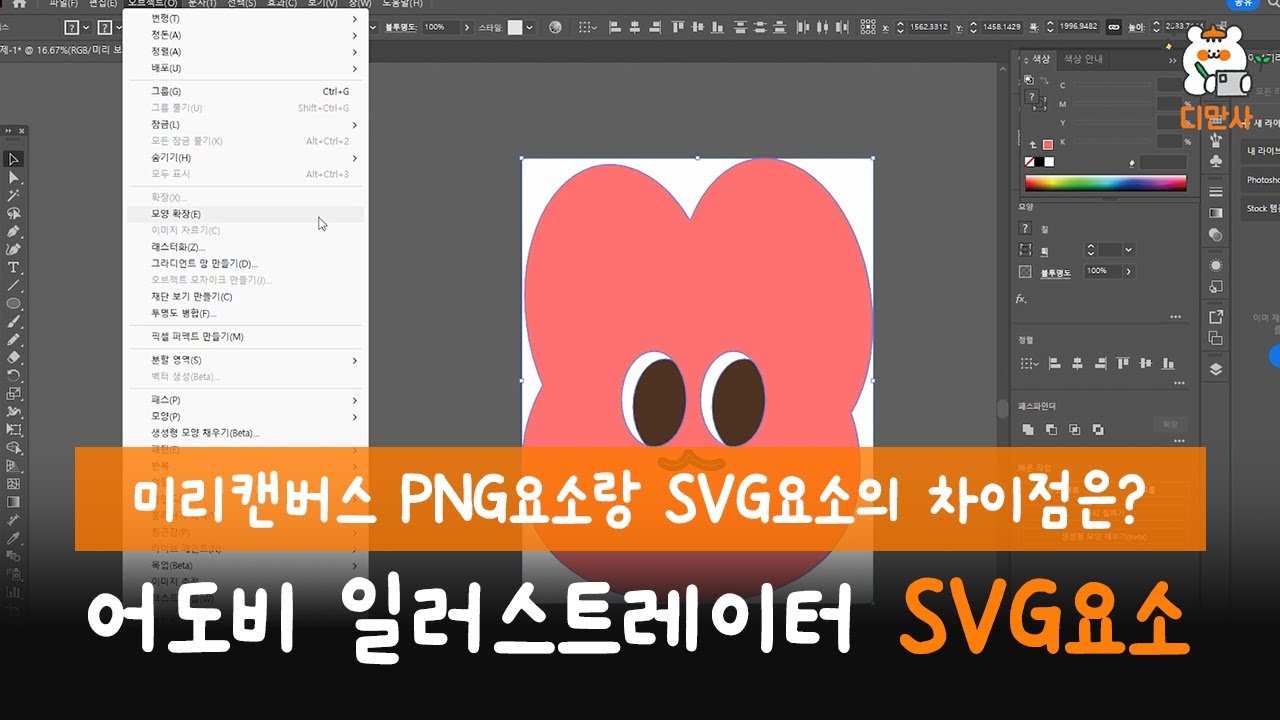Click the Unite icon in the Pathfinder panel
This screenshot has height=720, width=1280.
click(x=1027, y=429)
